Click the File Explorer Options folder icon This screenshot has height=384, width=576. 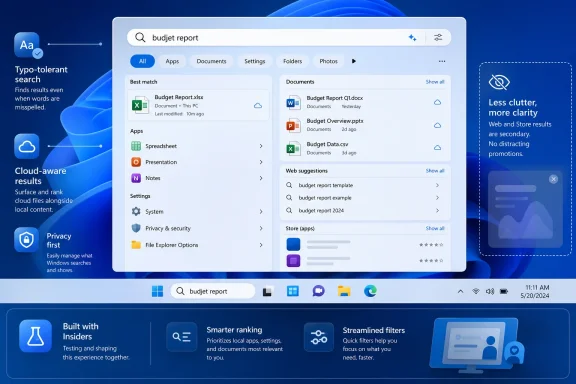click(x=136, y=245)
